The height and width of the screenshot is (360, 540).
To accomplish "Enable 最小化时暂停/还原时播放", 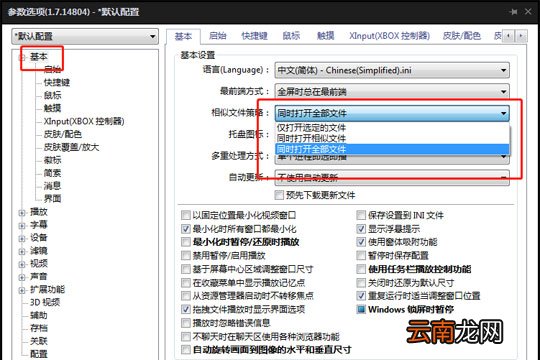I will (x=186, y=242).
